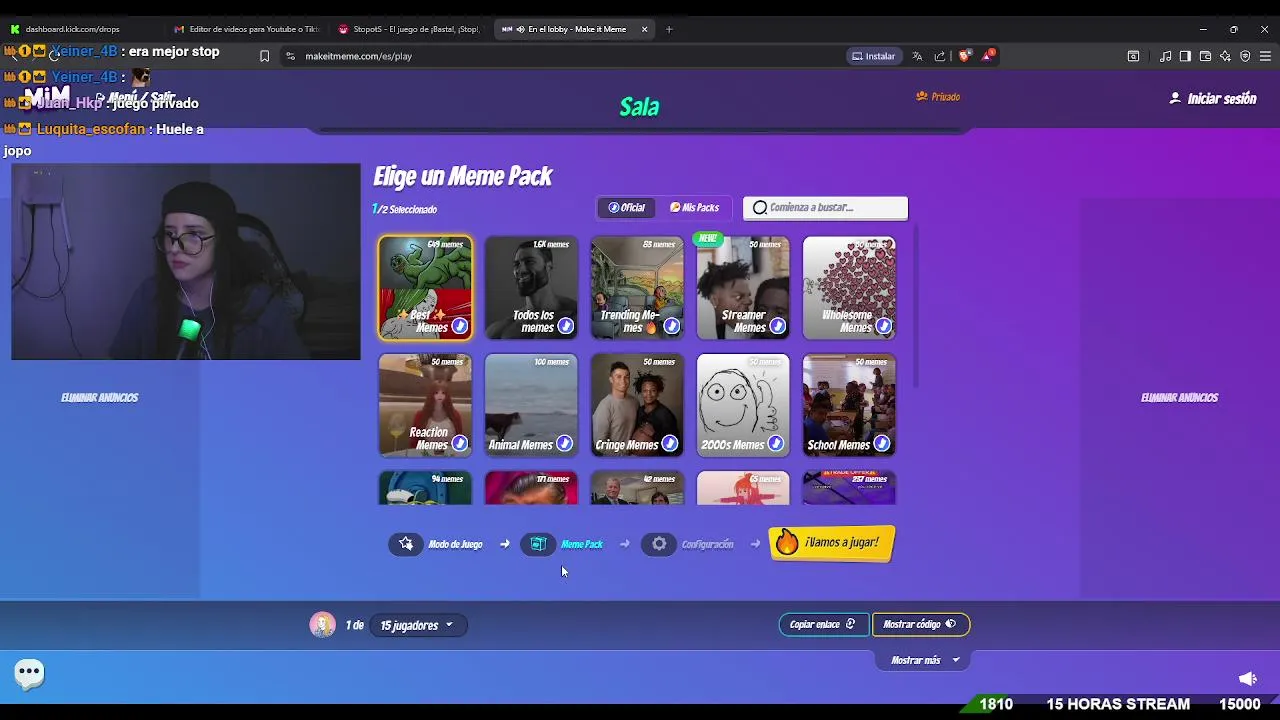Image resolution: width=1280 pixels, height=720 pixels.
Task: Open the Brave Wallet icon
Action: pos(1205,56)
